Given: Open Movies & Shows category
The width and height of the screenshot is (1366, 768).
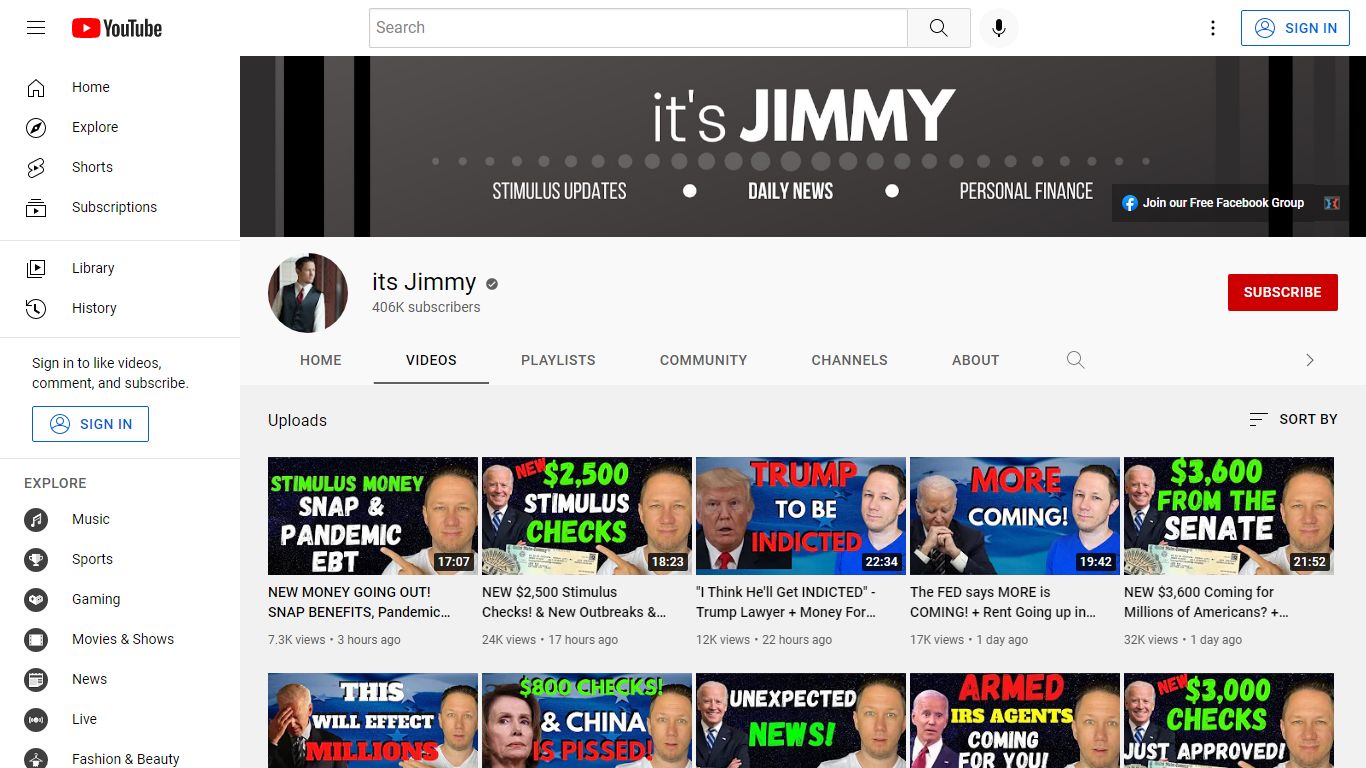Looking at the screenshot, I should 120,639.
